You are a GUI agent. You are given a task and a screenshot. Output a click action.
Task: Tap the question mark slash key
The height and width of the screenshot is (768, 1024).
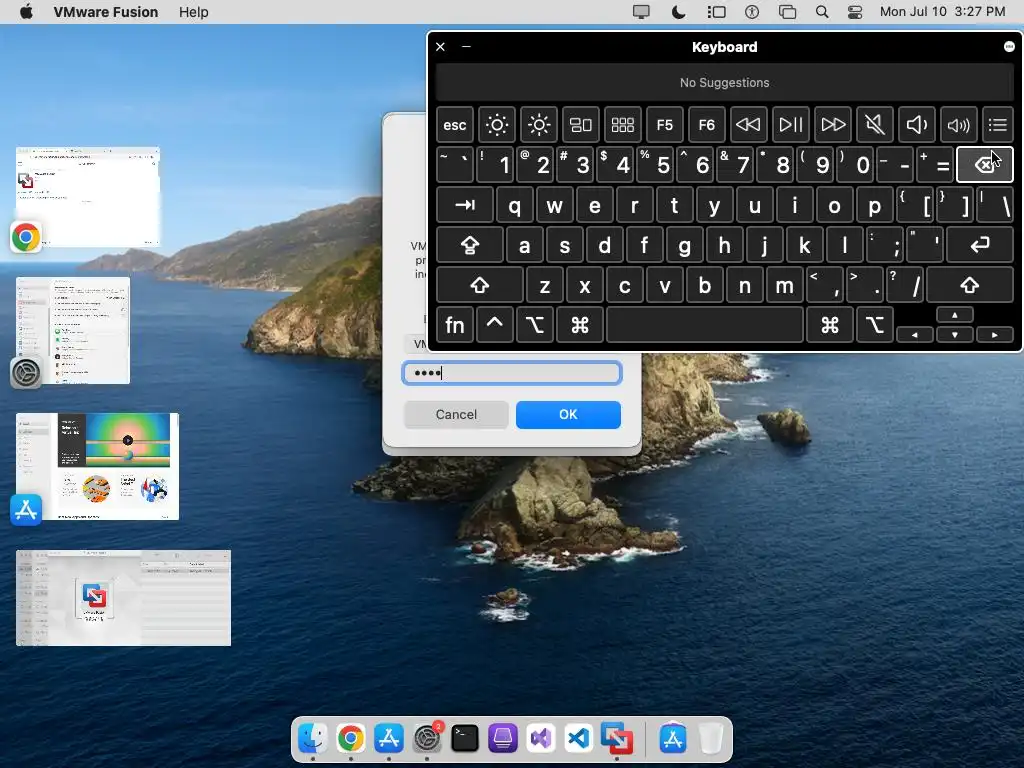tap(904, 285)
